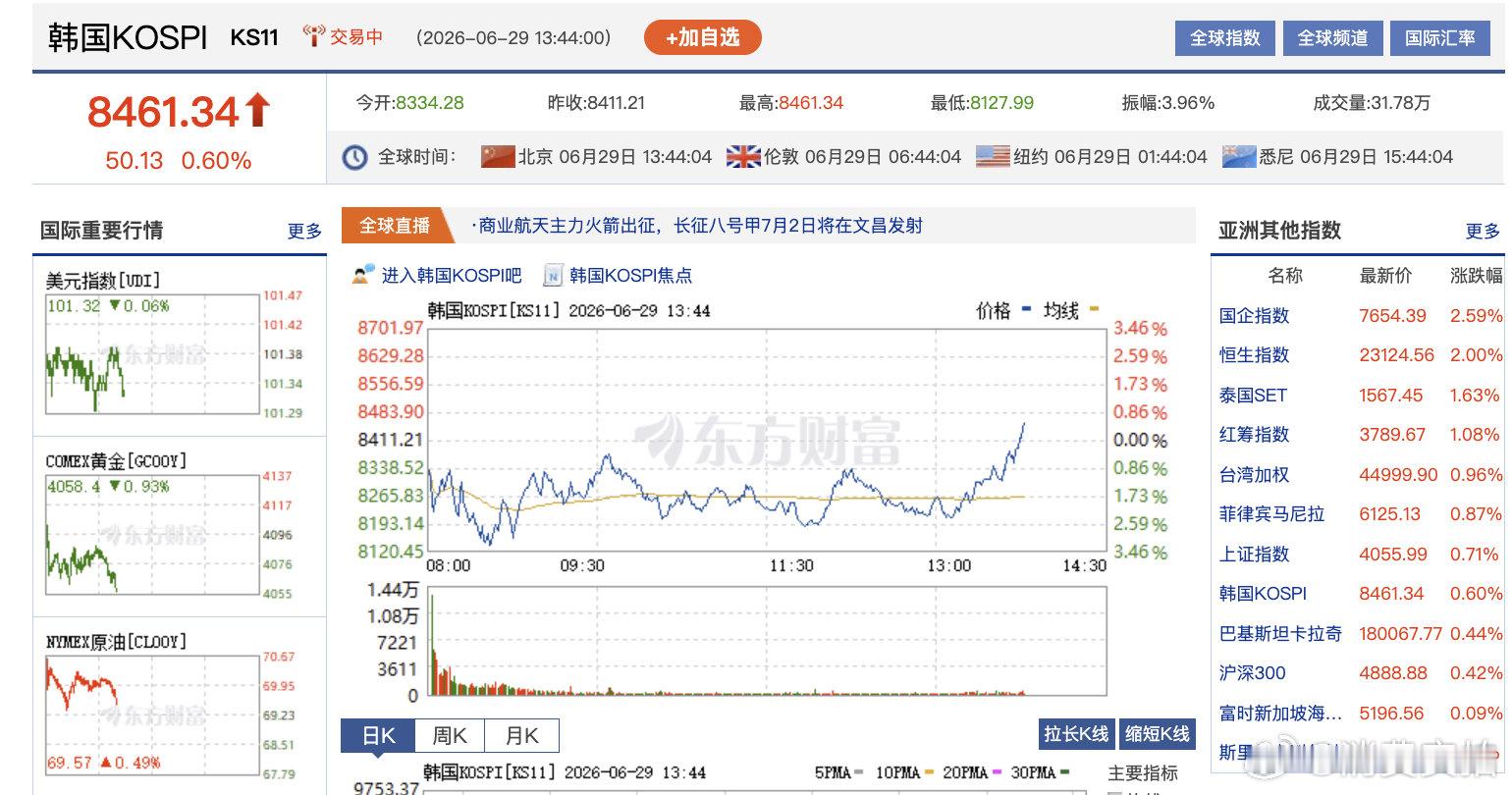Open the 沪深300 index link
This screenshot has height=795, width=1512.
1252,673
